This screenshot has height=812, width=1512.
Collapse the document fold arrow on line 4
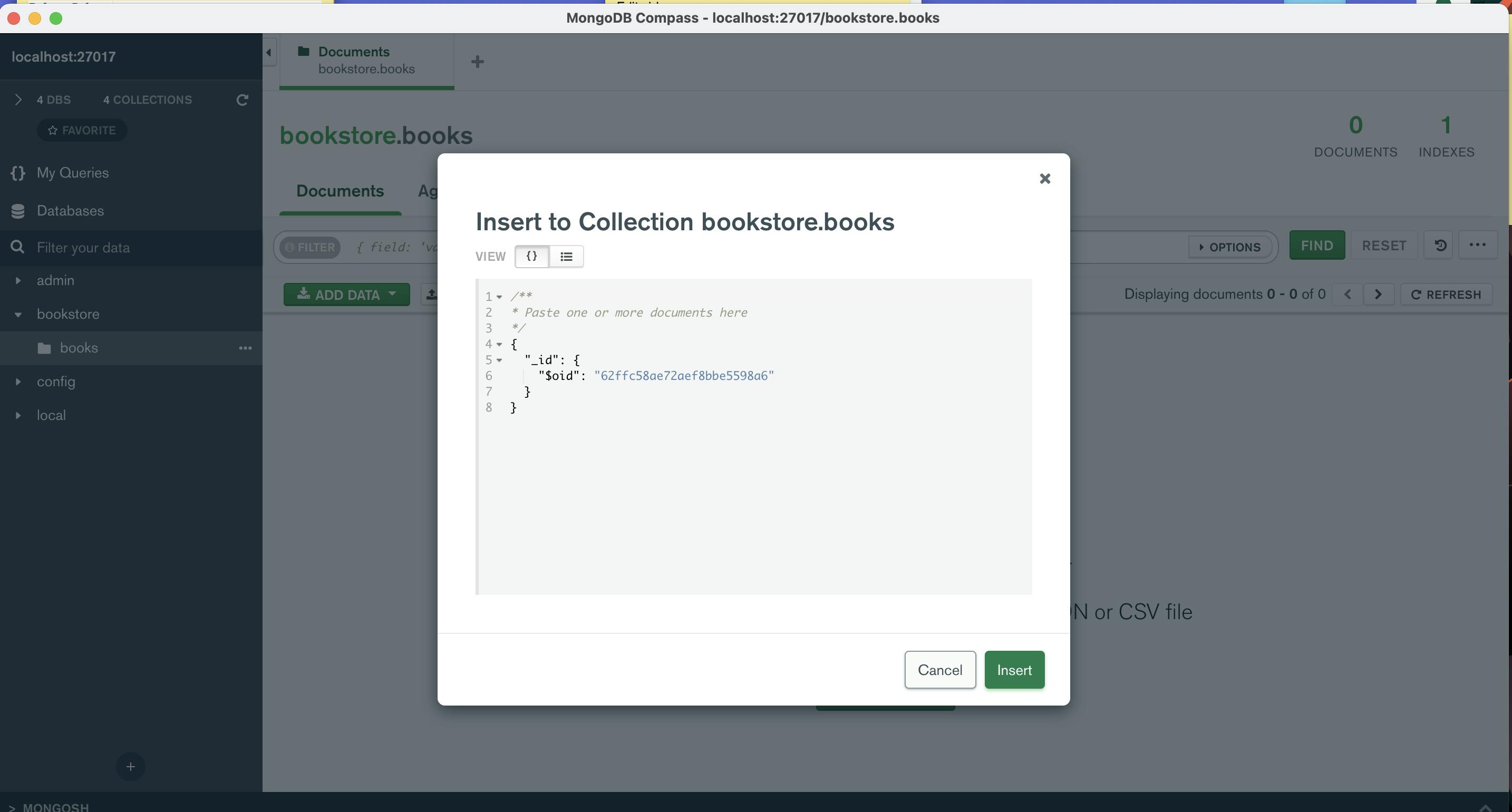click(499, 345)
